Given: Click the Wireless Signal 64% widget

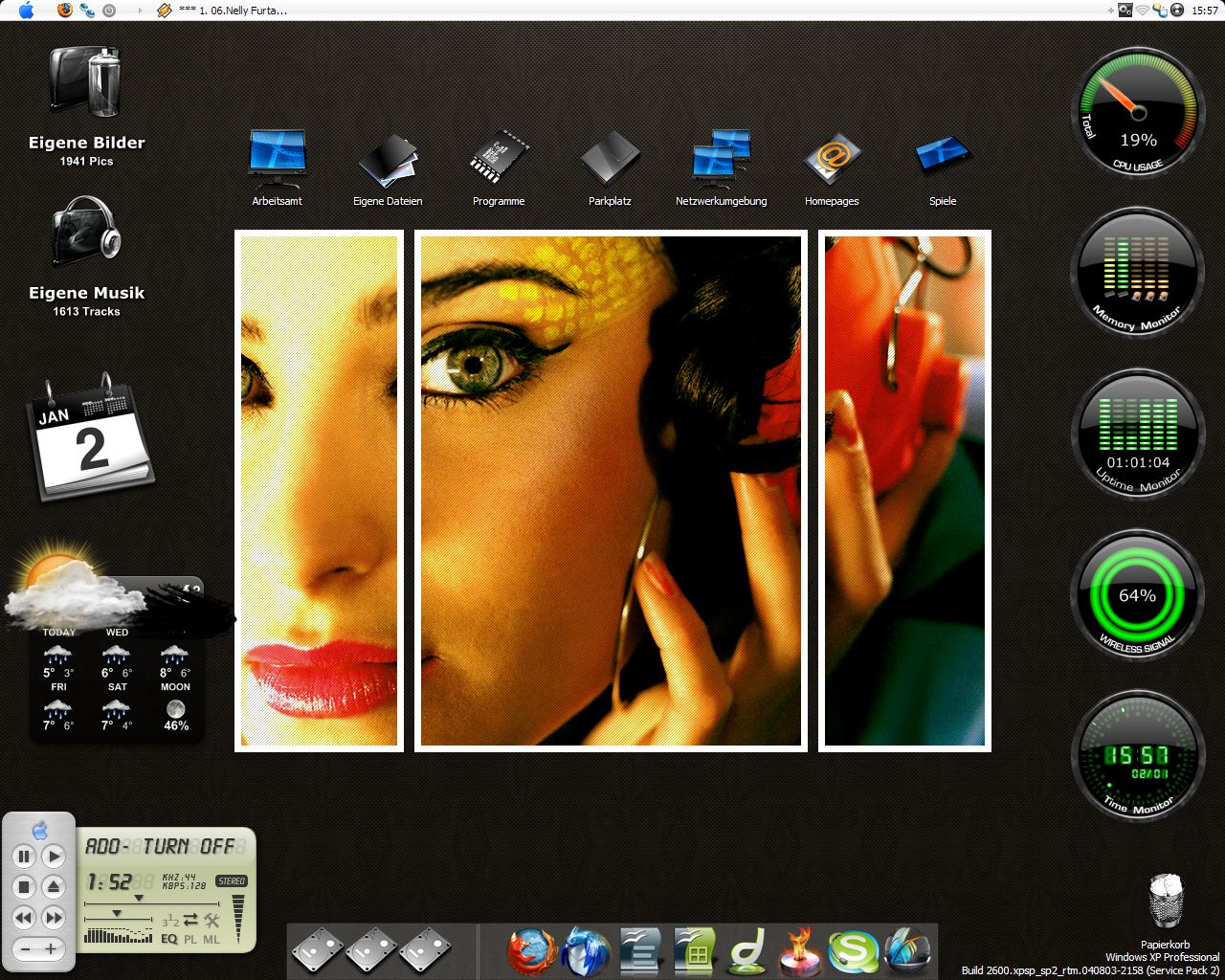Looking at the screenshot, I should click(1138, 595).
